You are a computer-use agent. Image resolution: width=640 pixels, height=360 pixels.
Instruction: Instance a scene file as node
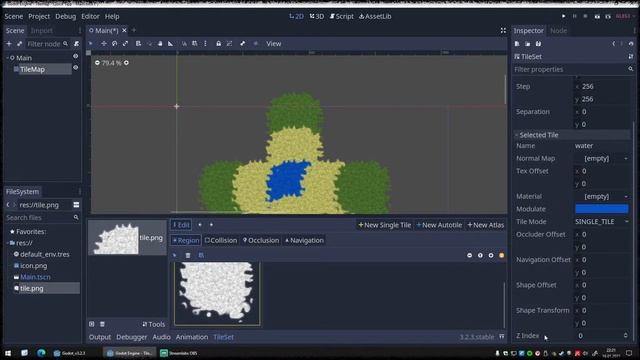click(x=19, y=44)
